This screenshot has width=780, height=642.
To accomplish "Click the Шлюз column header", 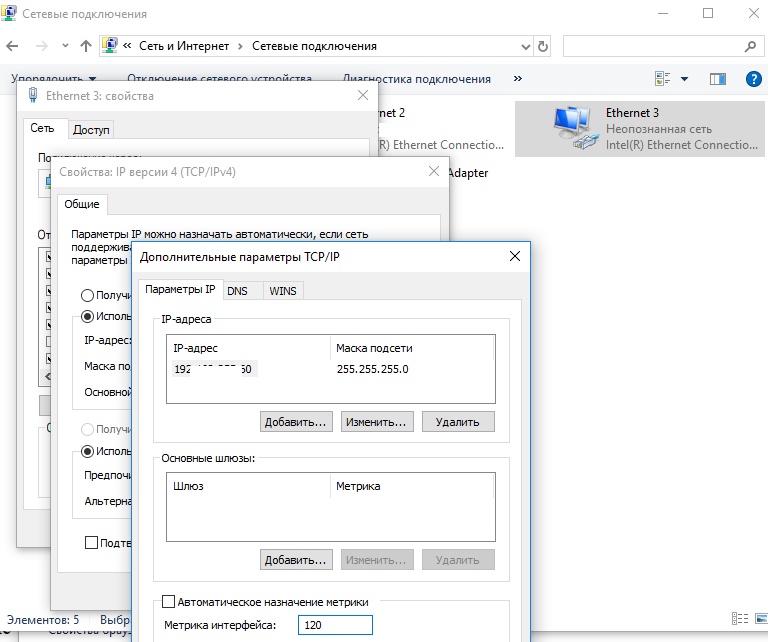I will tap(248, 486).
